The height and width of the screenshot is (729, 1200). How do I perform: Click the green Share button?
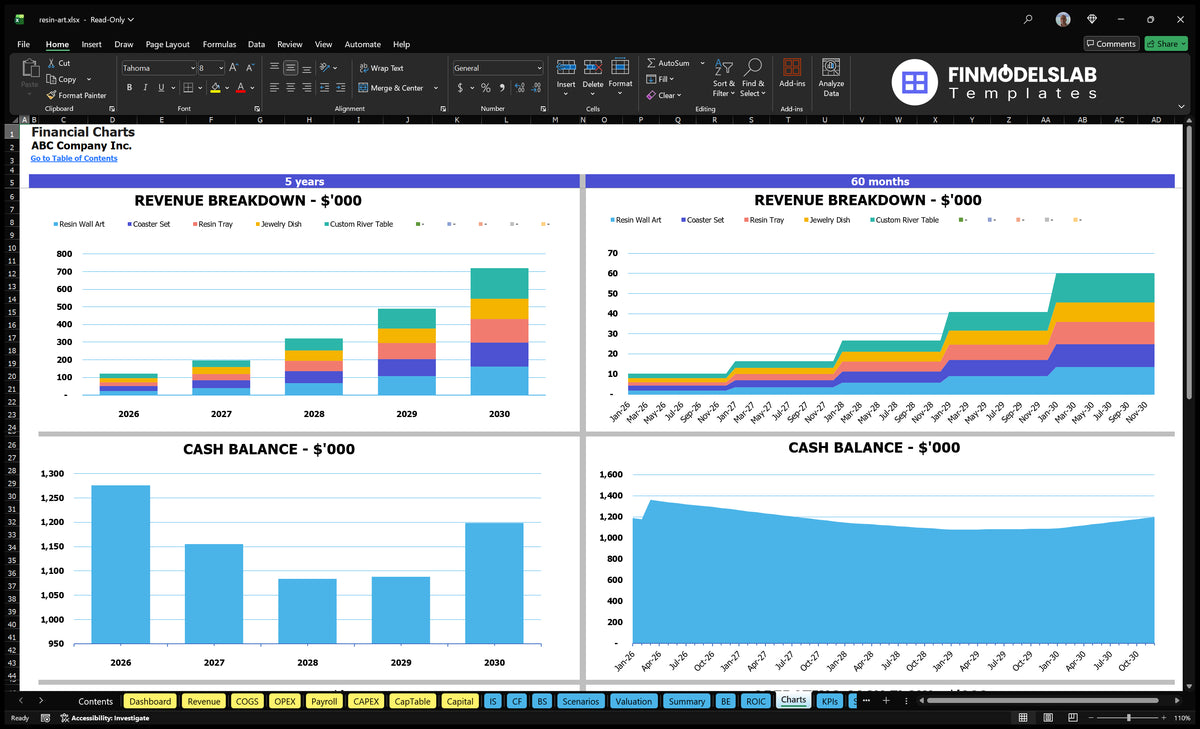(1166, 44)
